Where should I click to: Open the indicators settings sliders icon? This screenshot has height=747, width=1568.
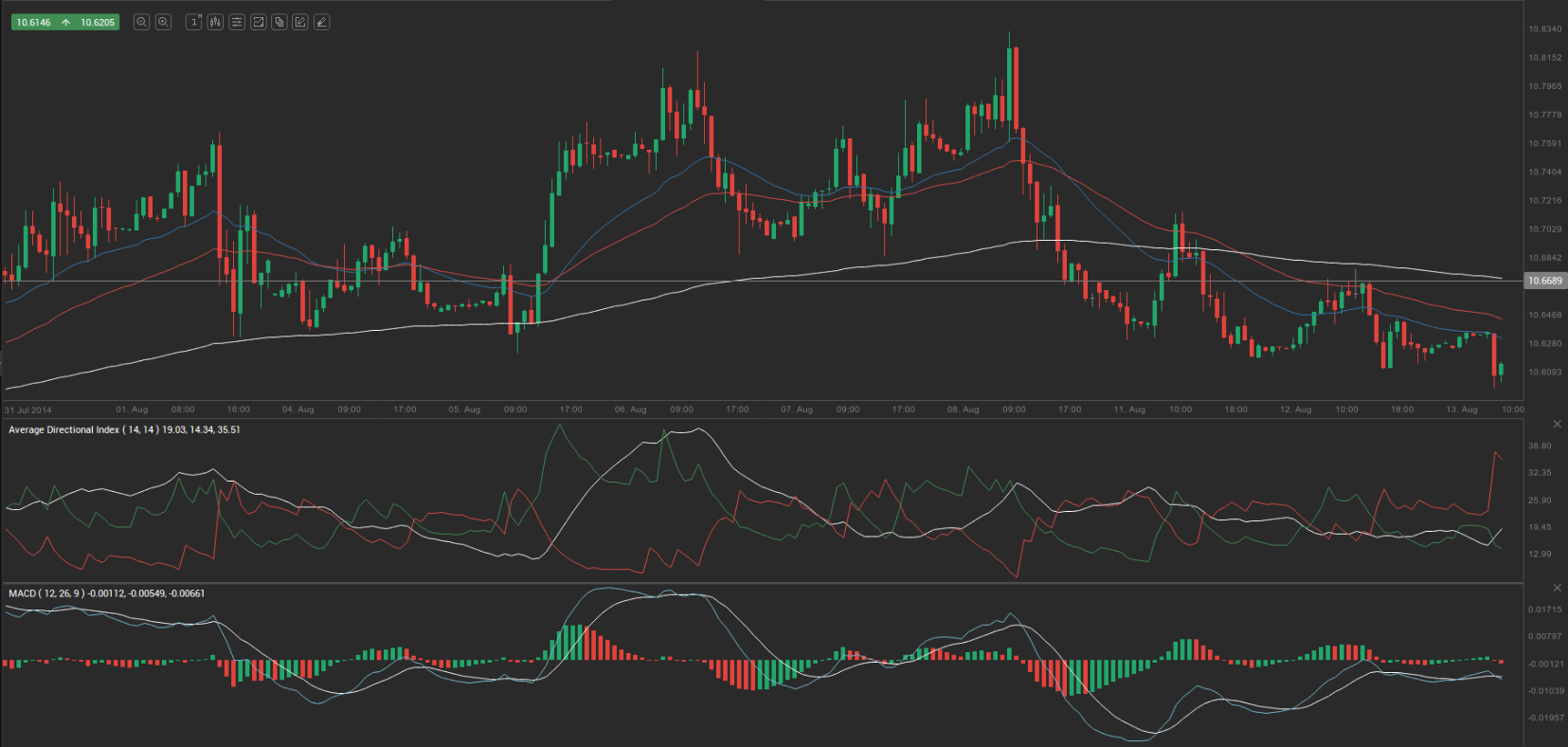click(237, 22)
